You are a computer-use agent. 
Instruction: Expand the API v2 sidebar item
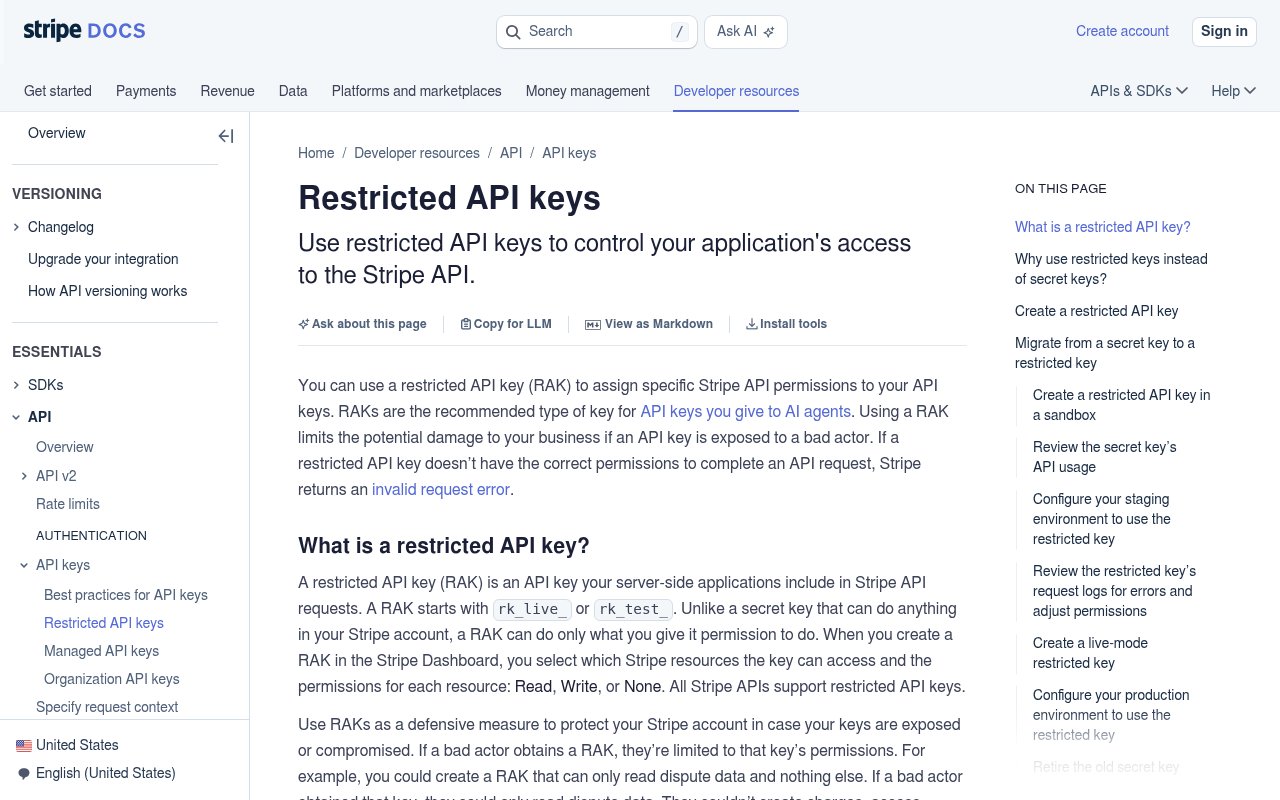24,476
